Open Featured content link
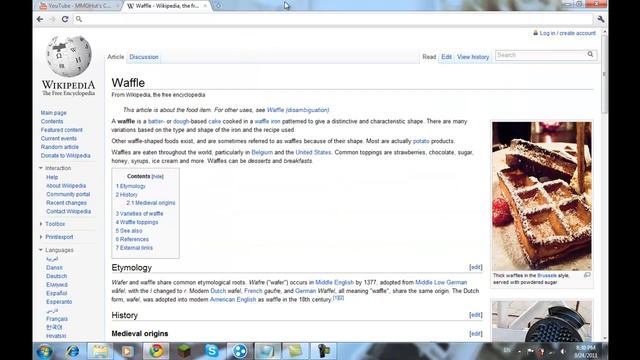Screen dimensions: 640x360 click(62, 130)
